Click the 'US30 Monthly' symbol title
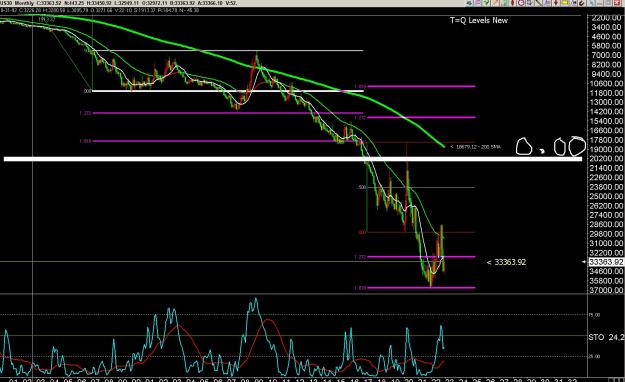This screenshot has width=625, height=382. [17, 3]
